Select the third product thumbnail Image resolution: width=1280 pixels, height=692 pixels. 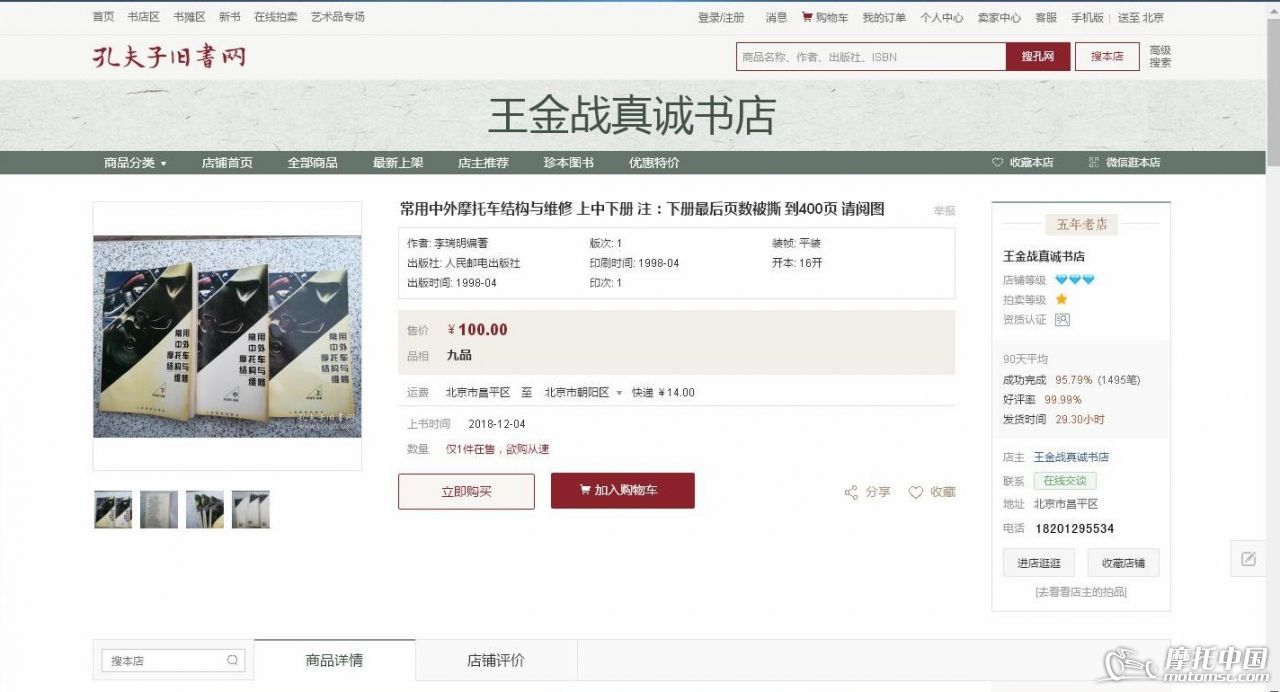[x=205, y=510]
